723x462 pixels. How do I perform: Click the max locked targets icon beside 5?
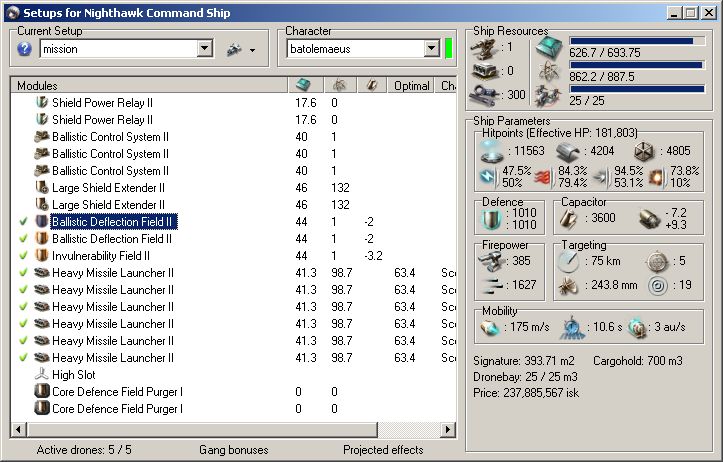tap(658, 261)
